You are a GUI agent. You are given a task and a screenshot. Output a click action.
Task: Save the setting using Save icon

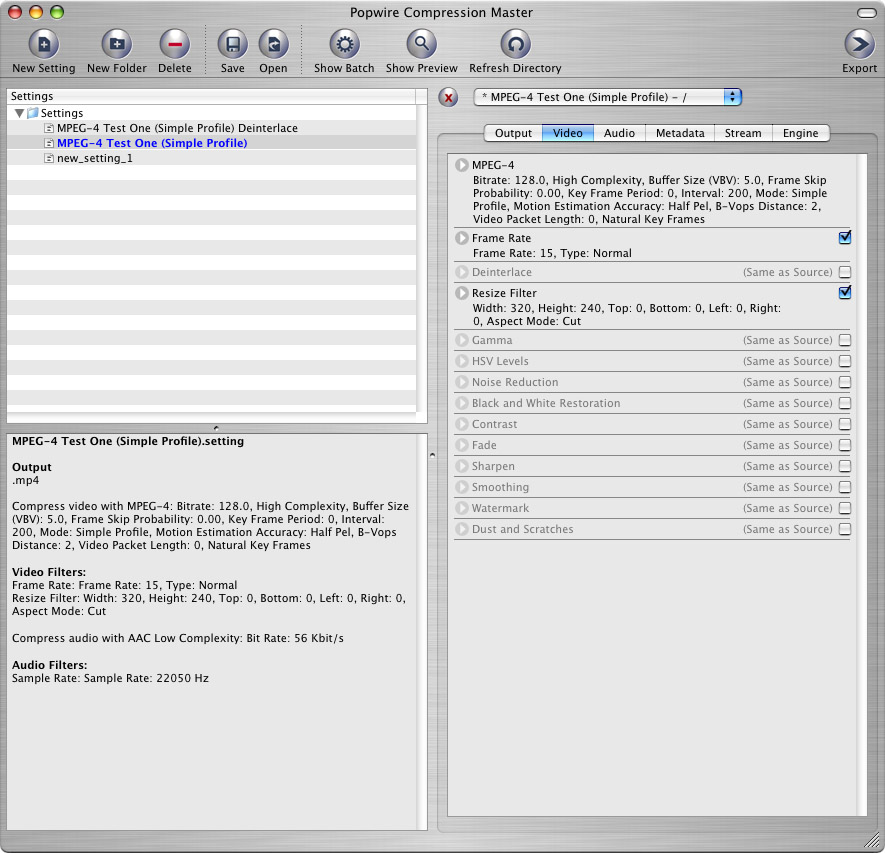pyautogui.click(x=232, y=44)
